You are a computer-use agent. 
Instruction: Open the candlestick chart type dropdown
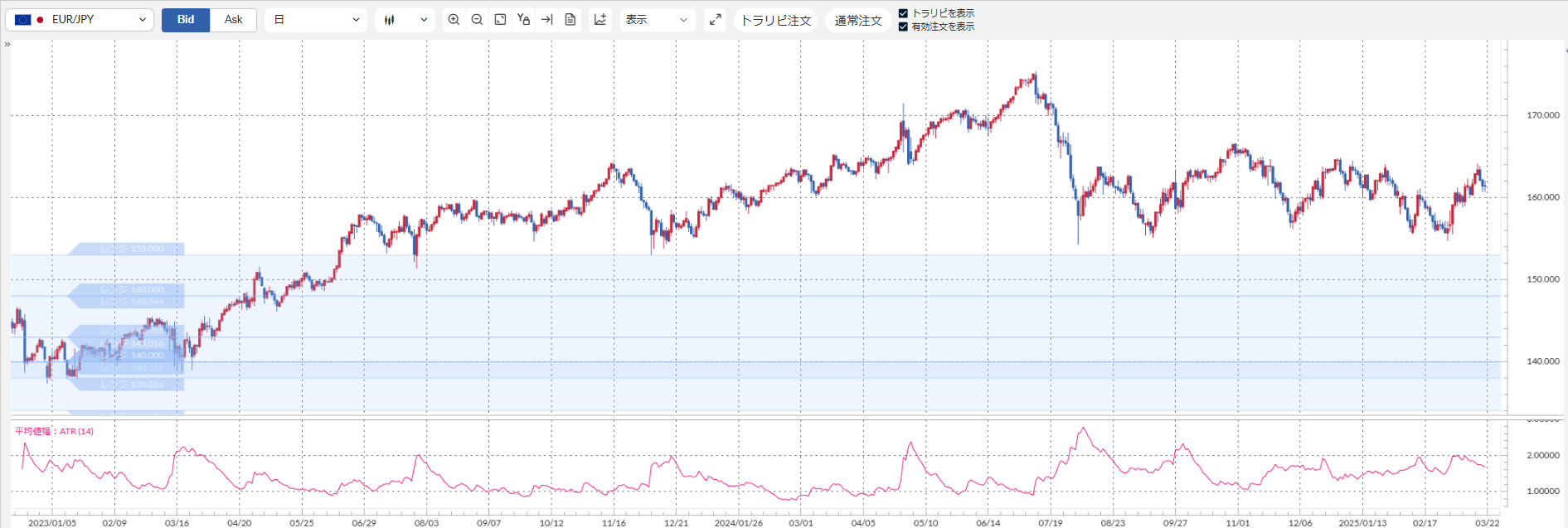point(405,20)
